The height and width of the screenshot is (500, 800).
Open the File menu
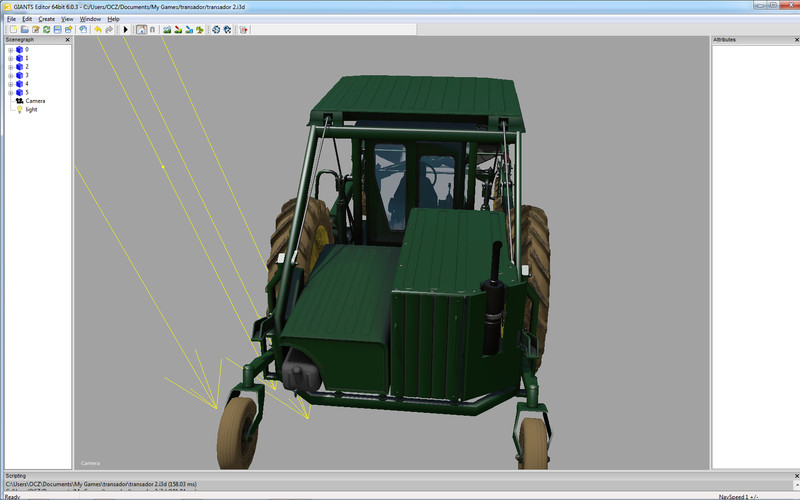(x=11, y=19)
